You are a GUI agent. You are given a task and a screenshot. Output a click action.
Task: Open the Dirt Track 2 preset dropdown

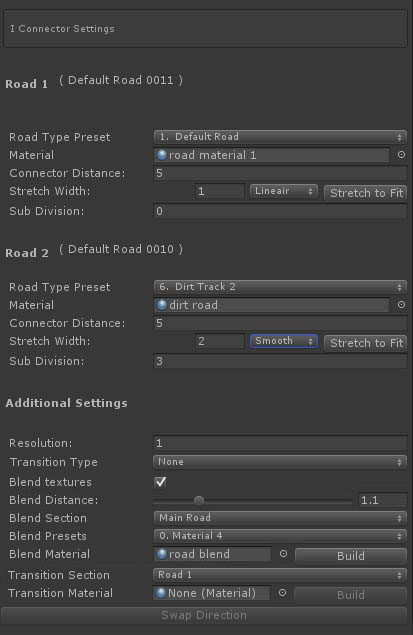(x=280, y=287)
